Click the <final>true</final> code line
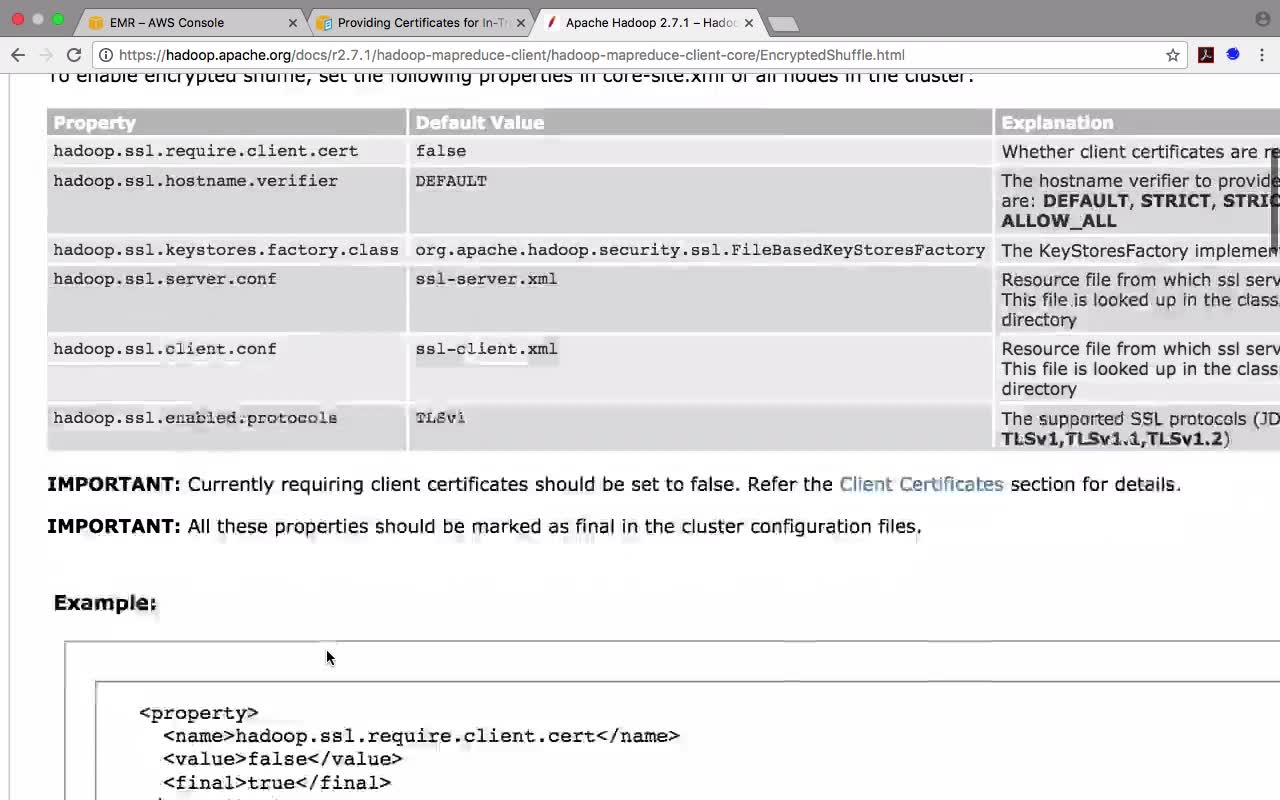This screenshot has height=800, width=1280. click(277, 782)
